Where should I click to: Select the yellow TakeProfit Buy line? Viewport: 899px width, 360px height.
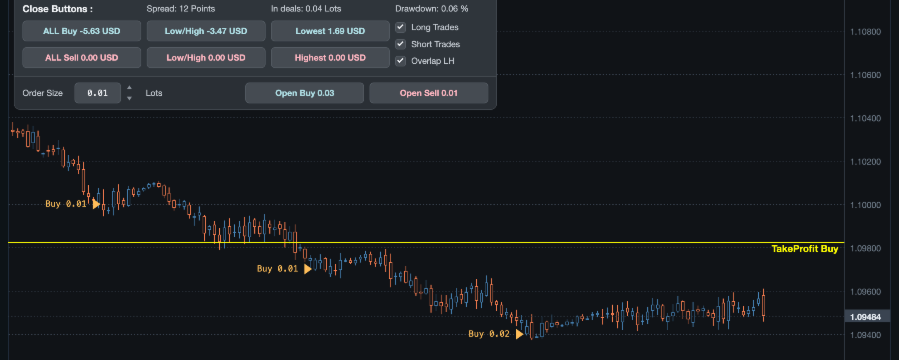click(425, 242)
